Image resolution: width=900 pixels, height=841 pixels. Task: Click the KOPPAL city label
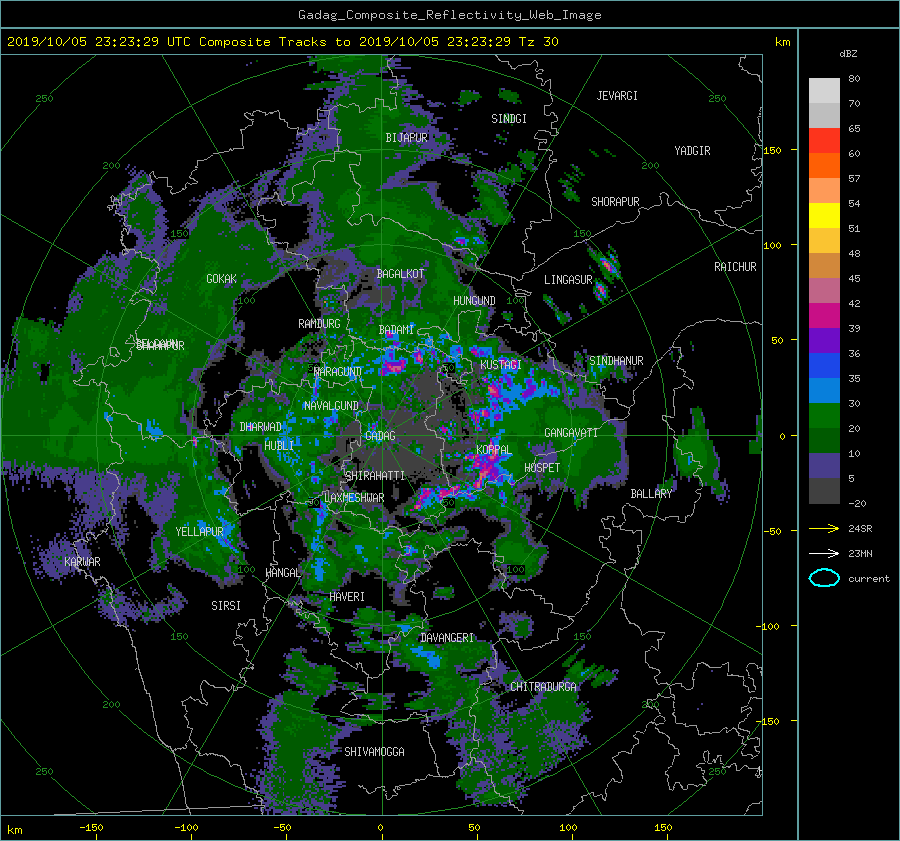[x=494, y=450]
